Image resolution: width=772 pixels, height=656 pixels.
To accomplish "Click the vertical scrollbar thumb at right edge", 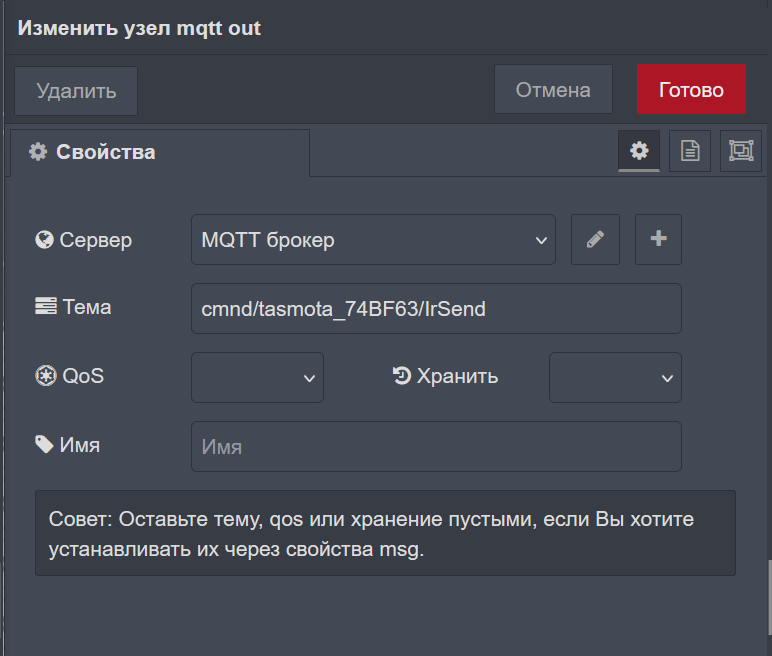I will [769, 597].
